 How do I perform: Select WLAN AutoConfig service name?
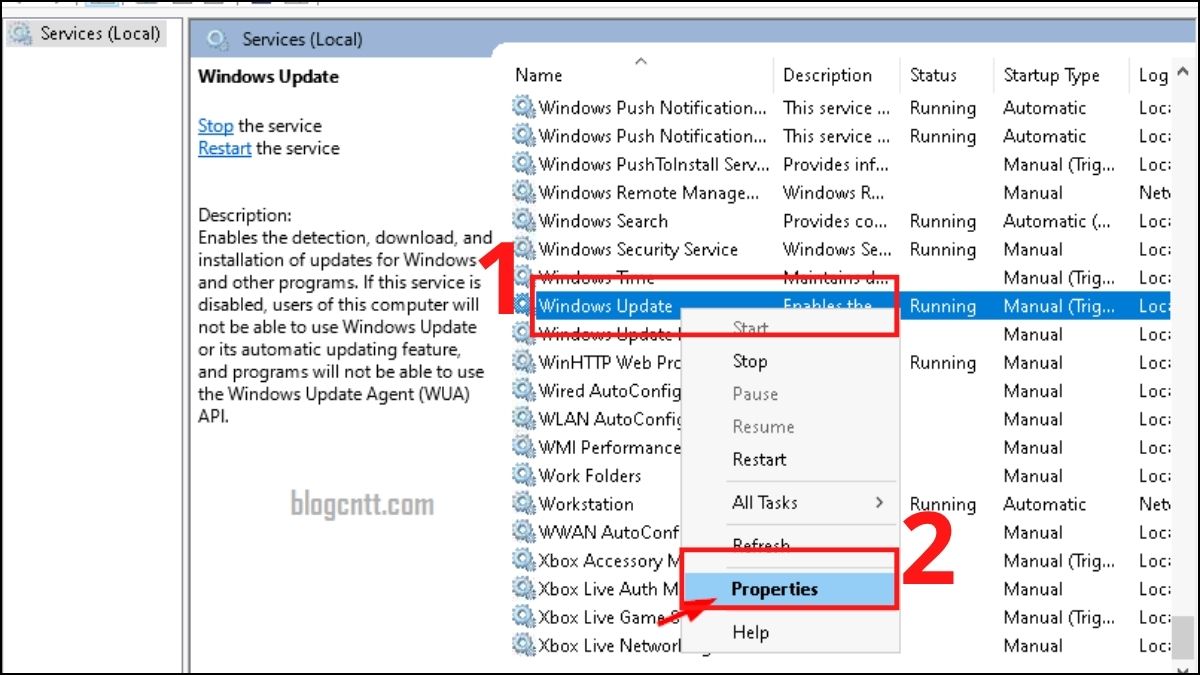point(611,419)
